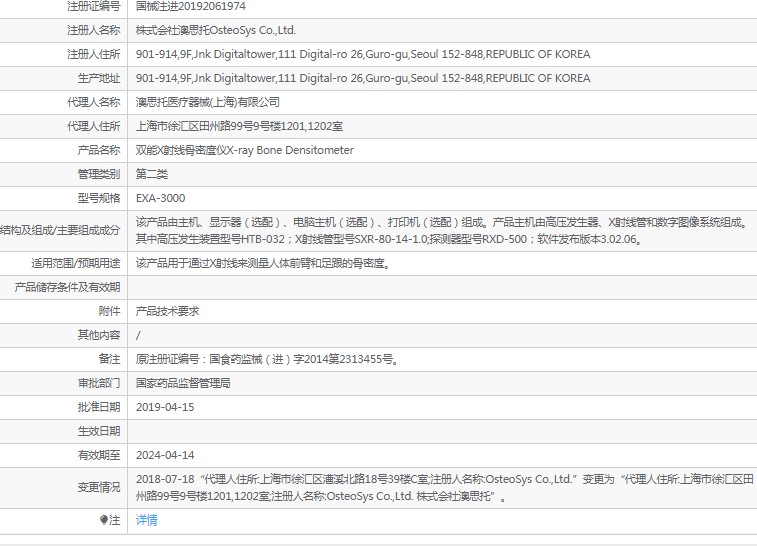Click the 产品储存条件及有效期 label
Image resolution: width=757 pixels, height=546 pixels.
67,287
